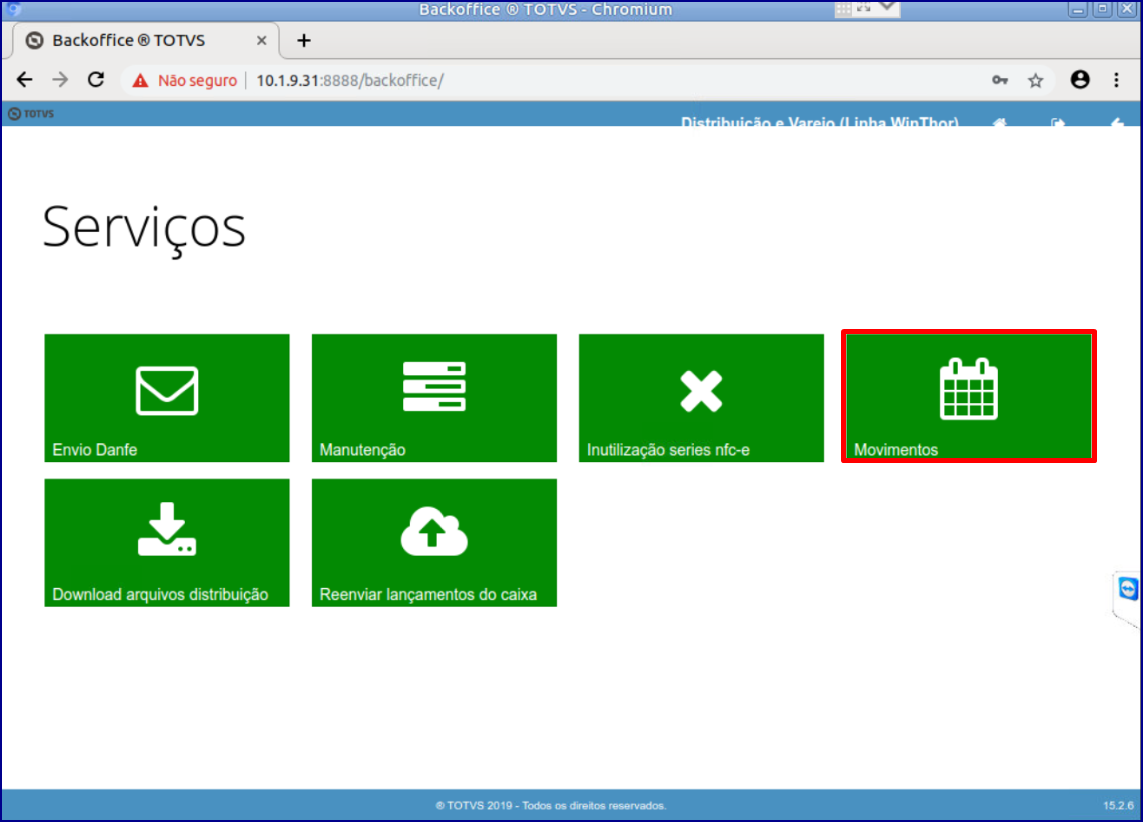Select the Backoffice ® TOTVS tab
Viewport: 1143px width, 822px height.
tap(146, 41)
